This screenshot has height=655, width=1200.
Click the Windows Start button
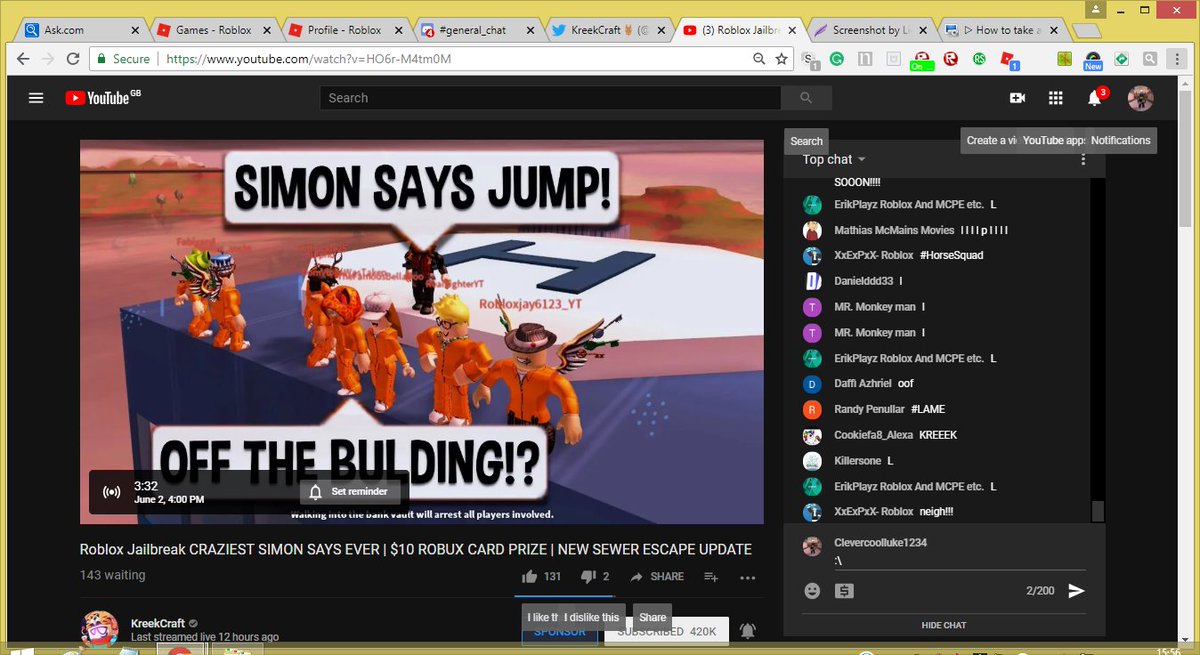point(20,650)
